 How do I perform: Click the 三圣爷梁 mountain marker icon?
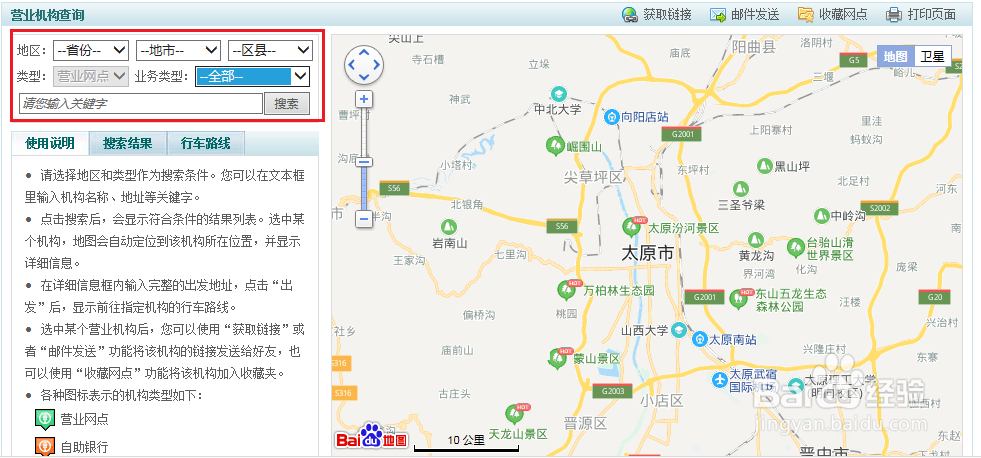click(741, 188)
